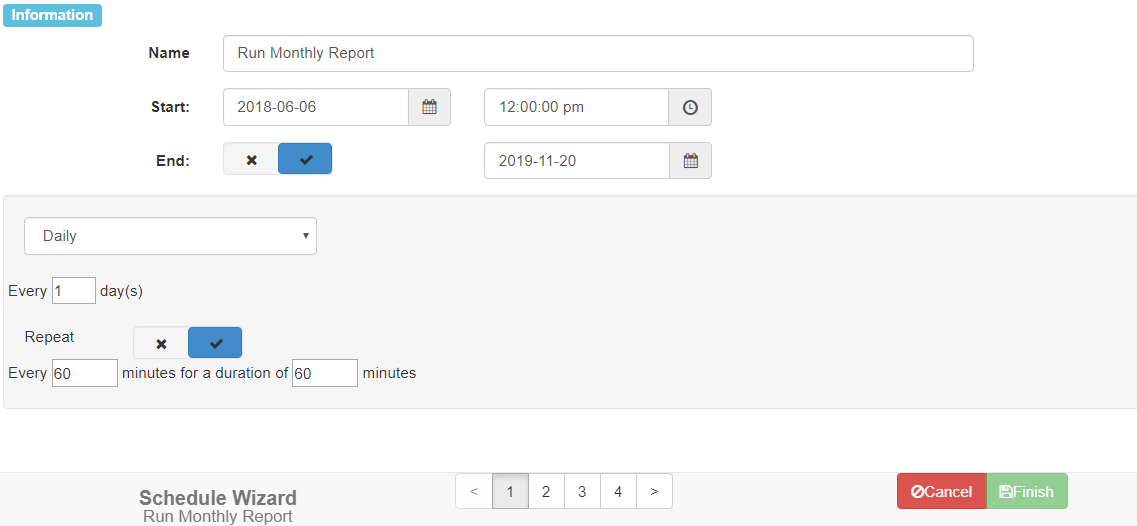The width and height of the screenshot is (1137, 526).
Task: Select wizard page 1
Action: [x=510, y=491]
